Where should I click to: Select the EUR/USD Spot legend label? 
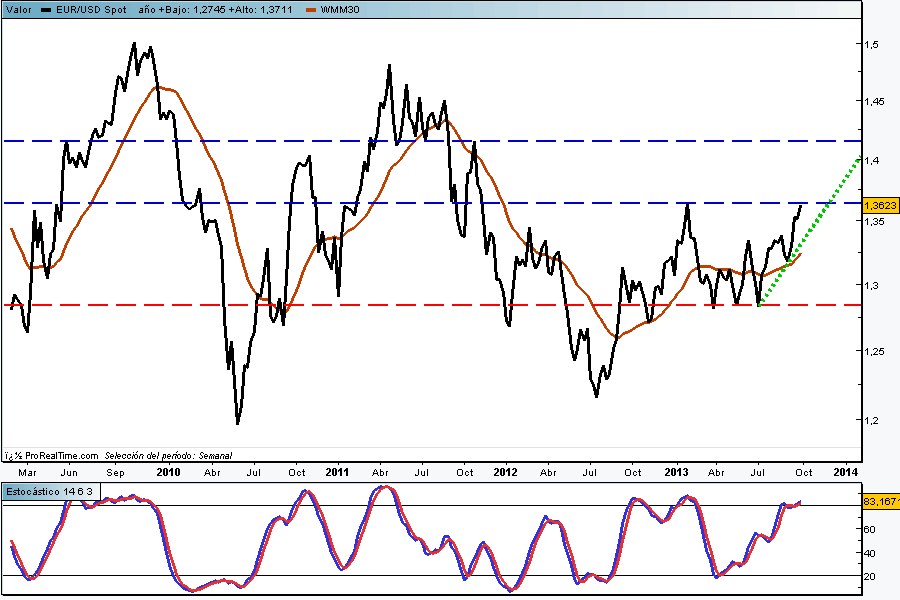click(90, 8)
